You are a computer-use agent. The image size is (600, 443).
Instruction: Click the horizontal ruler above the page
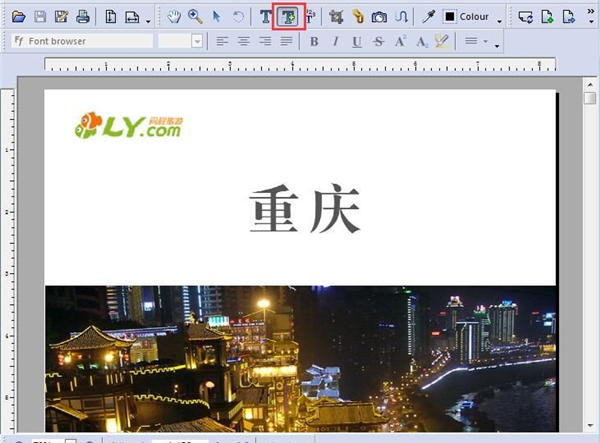[x=300, y=64]
